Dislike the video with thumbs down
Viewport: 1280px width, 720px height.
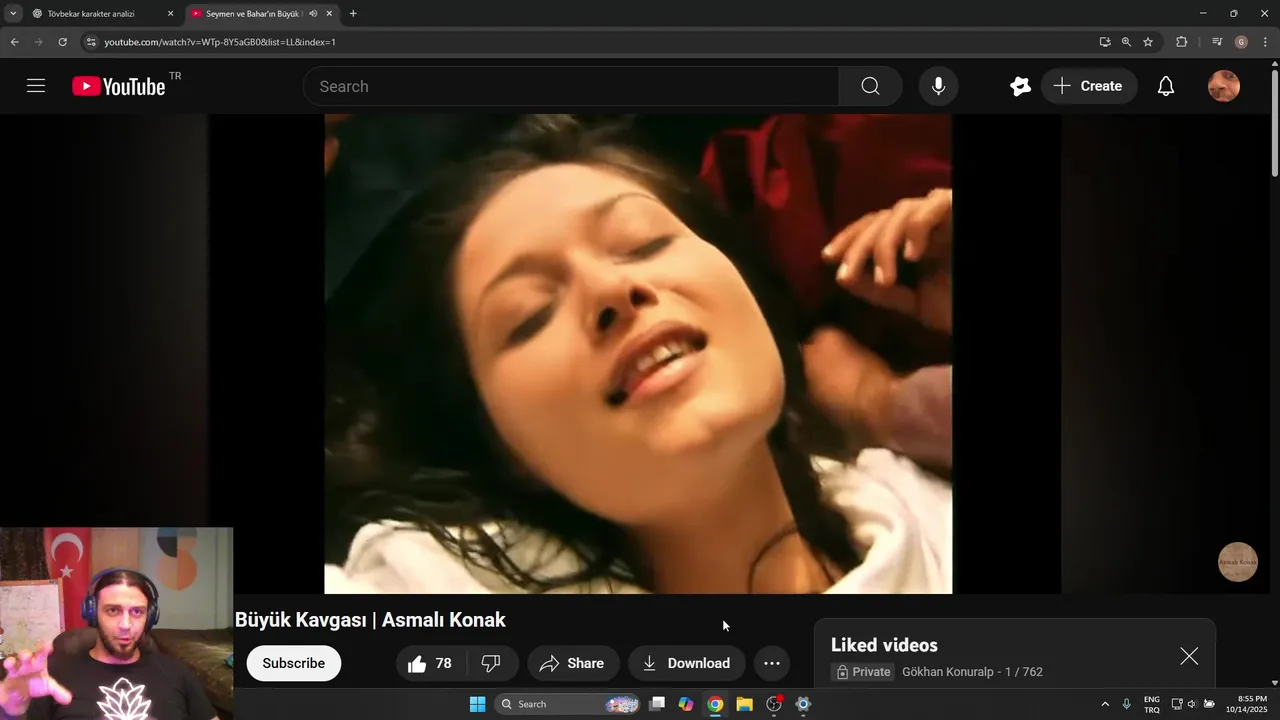point(491,663)
